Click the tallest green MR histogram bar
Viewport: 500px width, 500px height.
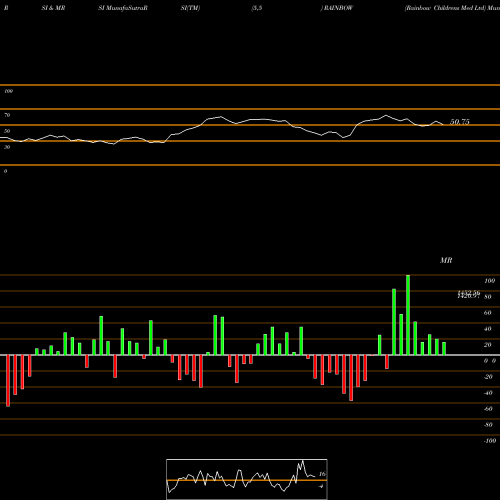pyautogui.click(x=408, y=315)
